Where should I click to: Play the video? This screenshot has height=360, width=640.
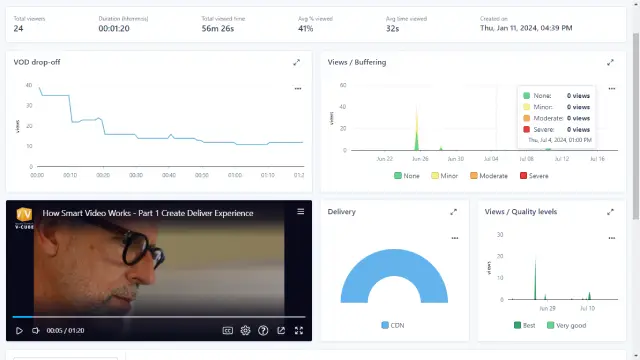[19, 331]
